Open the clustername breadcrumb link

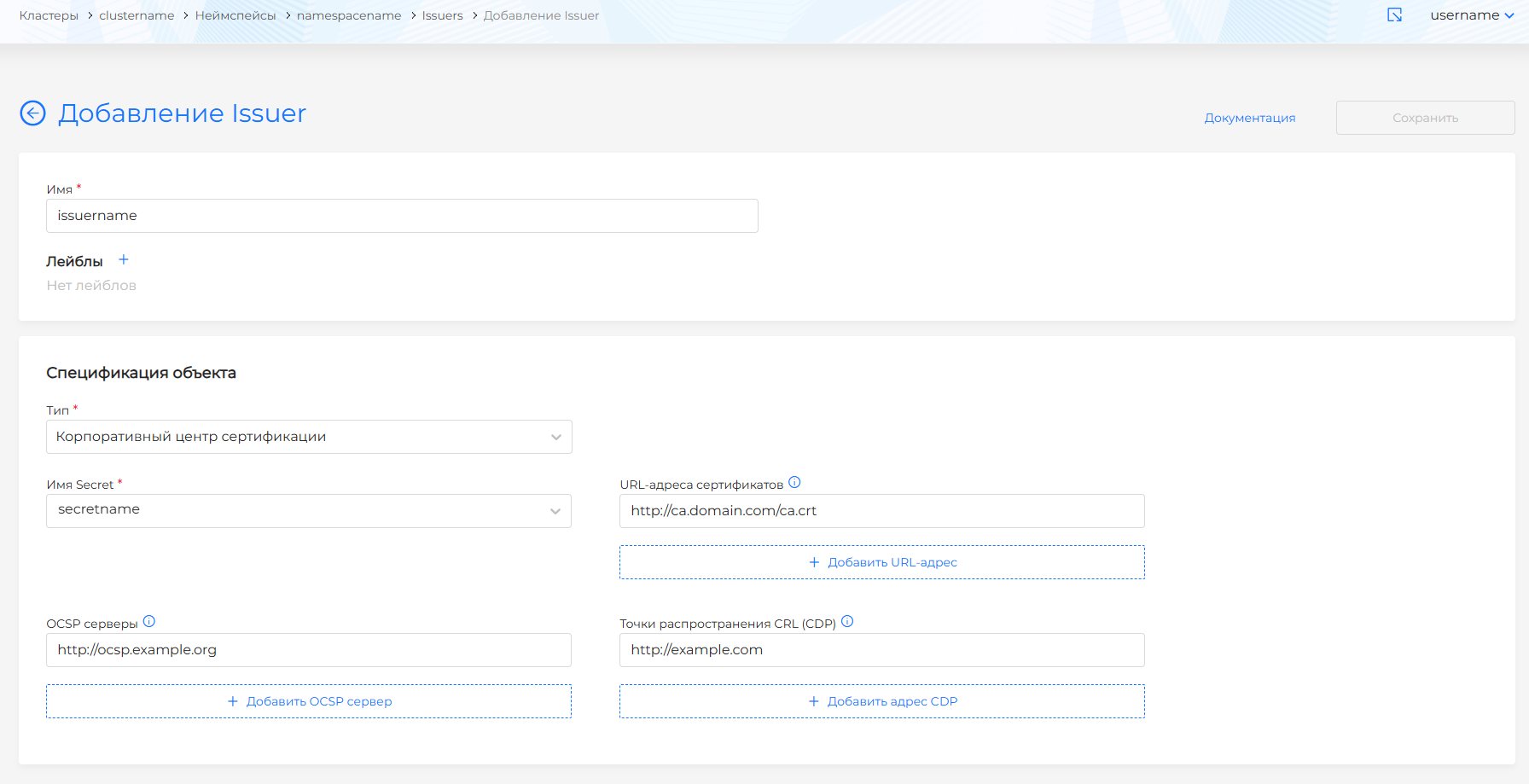(x=137, y=15)
